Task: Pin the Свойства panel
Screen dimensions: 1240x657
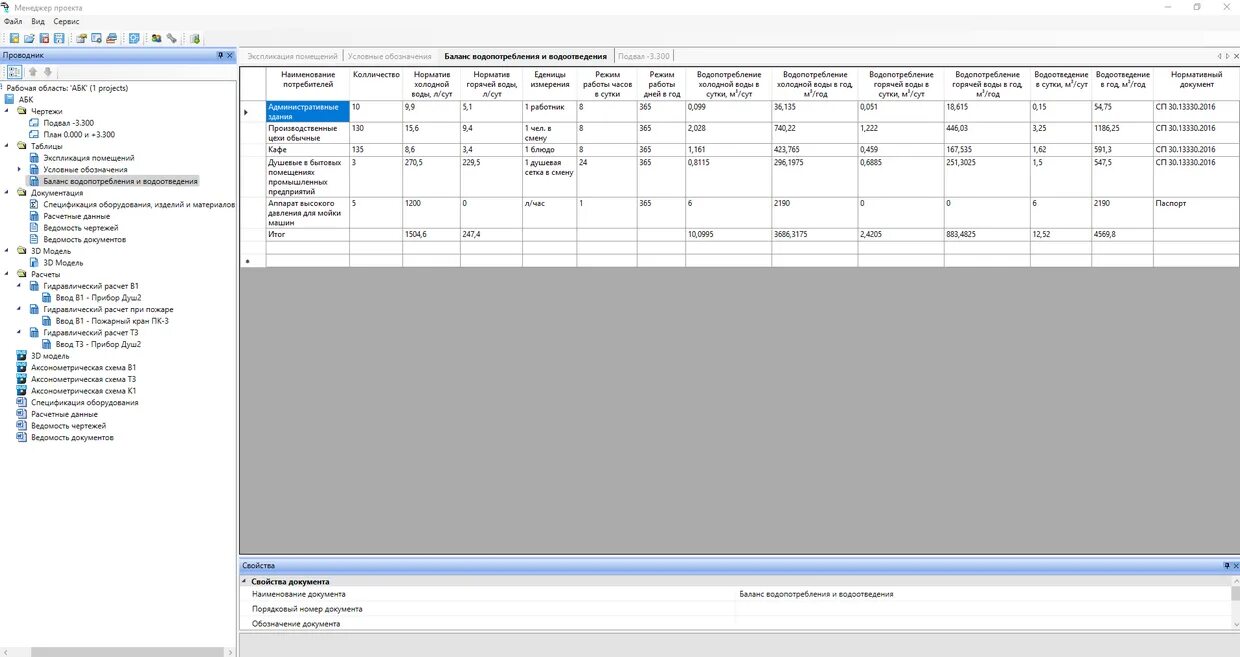Action: click(1226, 566)
